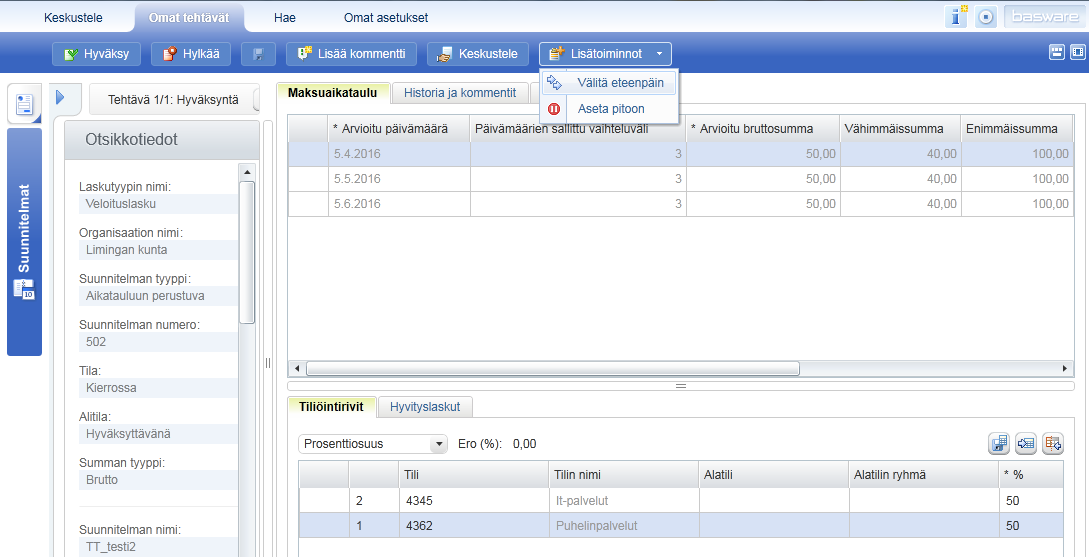Open the Omat asetukset navigation tab

coord(385,17)
